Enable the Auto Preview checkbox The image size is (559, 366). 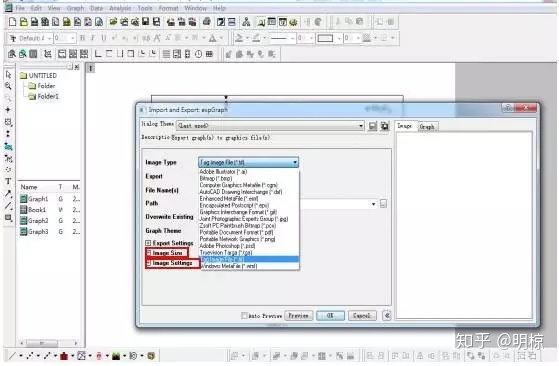tap(244, 315)
